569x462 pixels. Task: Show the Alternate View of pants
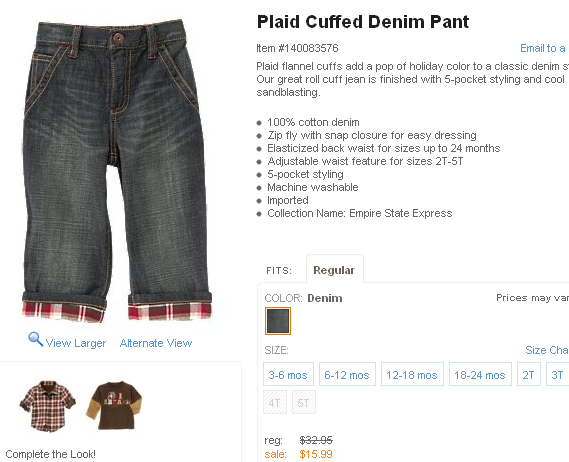point(156,343)
